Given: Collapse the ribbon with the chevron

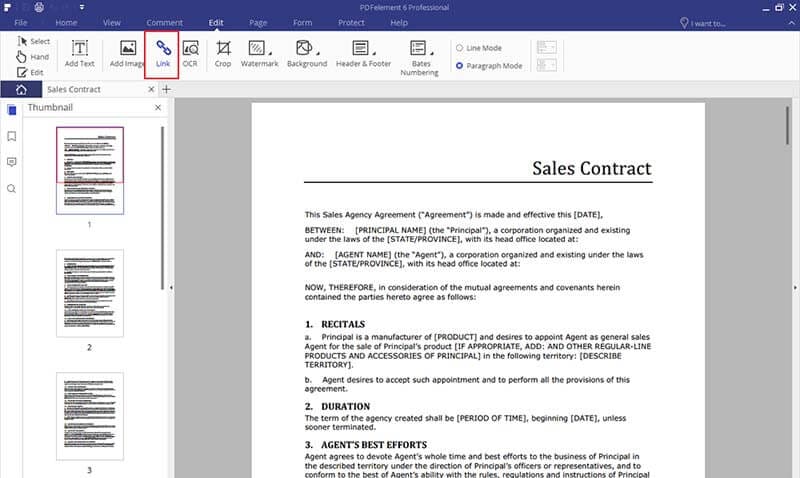Looking at the screenshot, I should coord(792,23).
